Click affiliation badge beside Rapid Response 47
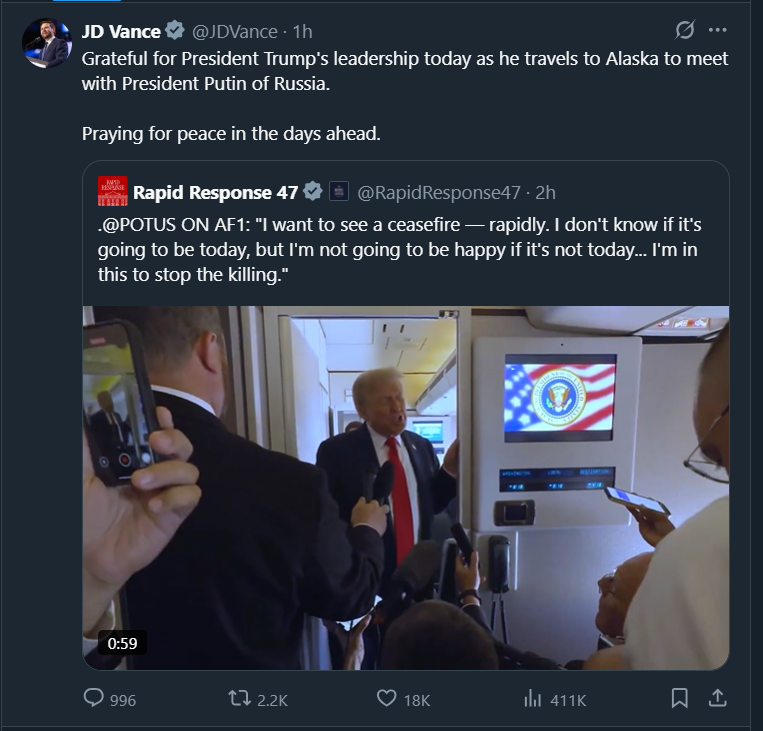763x731 pixels. click(338, 192)
